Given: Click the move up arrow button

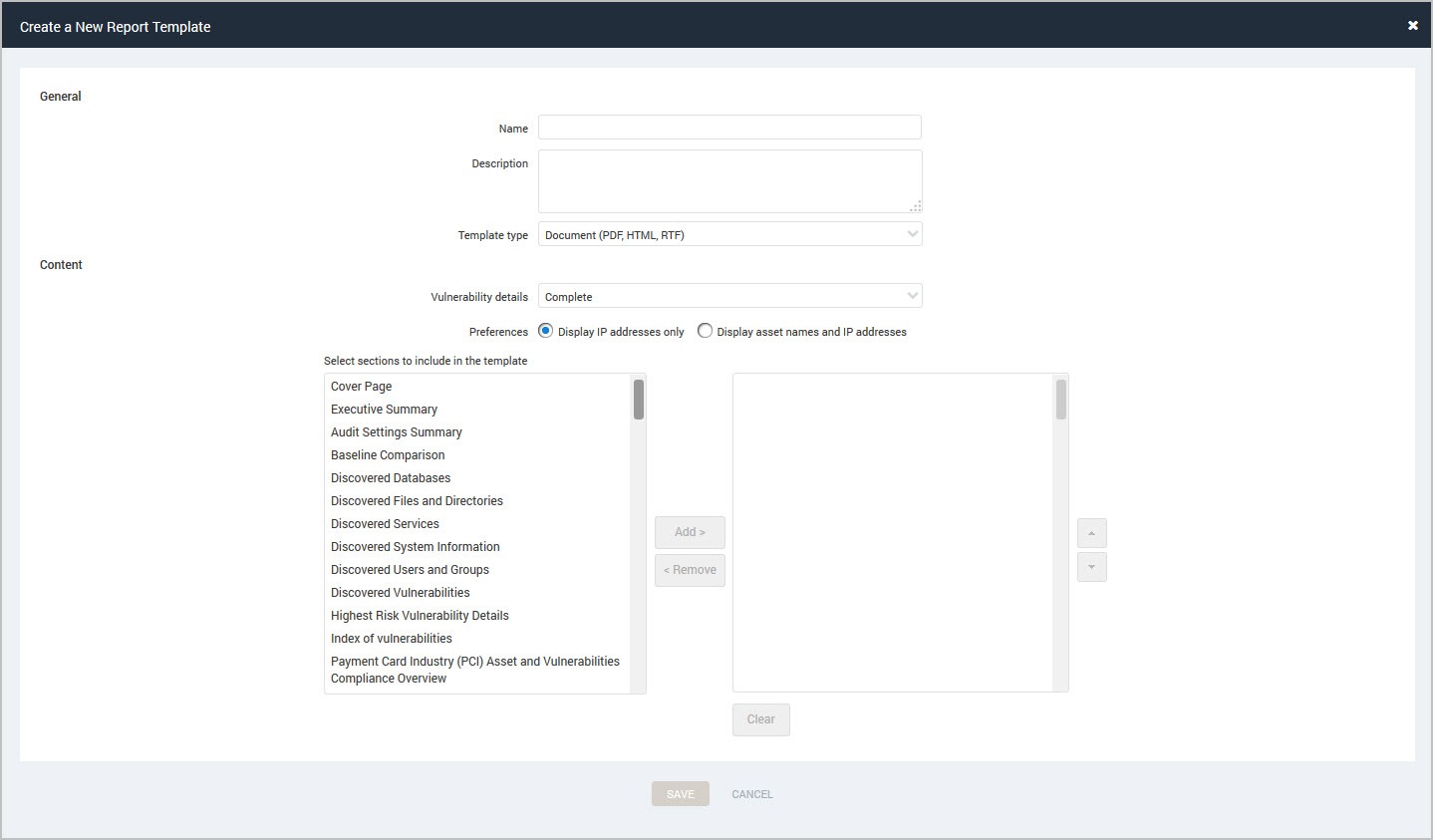Looking at the screenshot, I should tap(1091, 533).
